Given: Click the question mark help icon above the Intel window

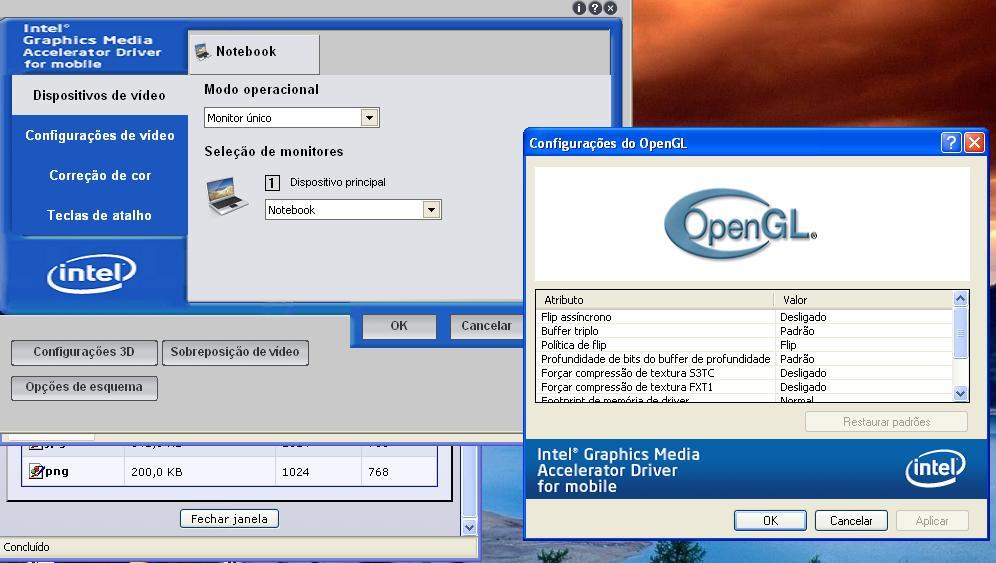Looking at the screenshot, I should (595, 8).
